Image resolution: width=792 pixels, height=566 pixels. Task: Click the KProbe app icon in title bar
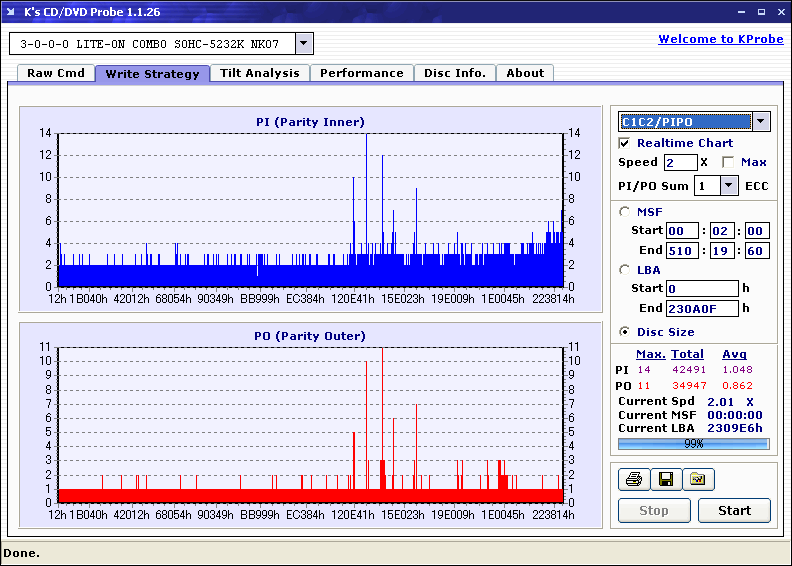pyautogui.click(x=11, y=11)
